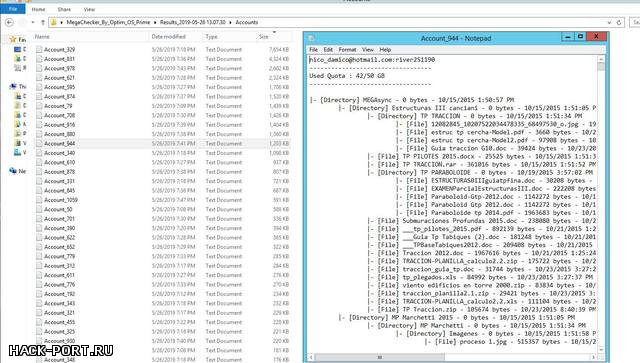Select the Account_595 file icon
640x363 pixels.
39,87
